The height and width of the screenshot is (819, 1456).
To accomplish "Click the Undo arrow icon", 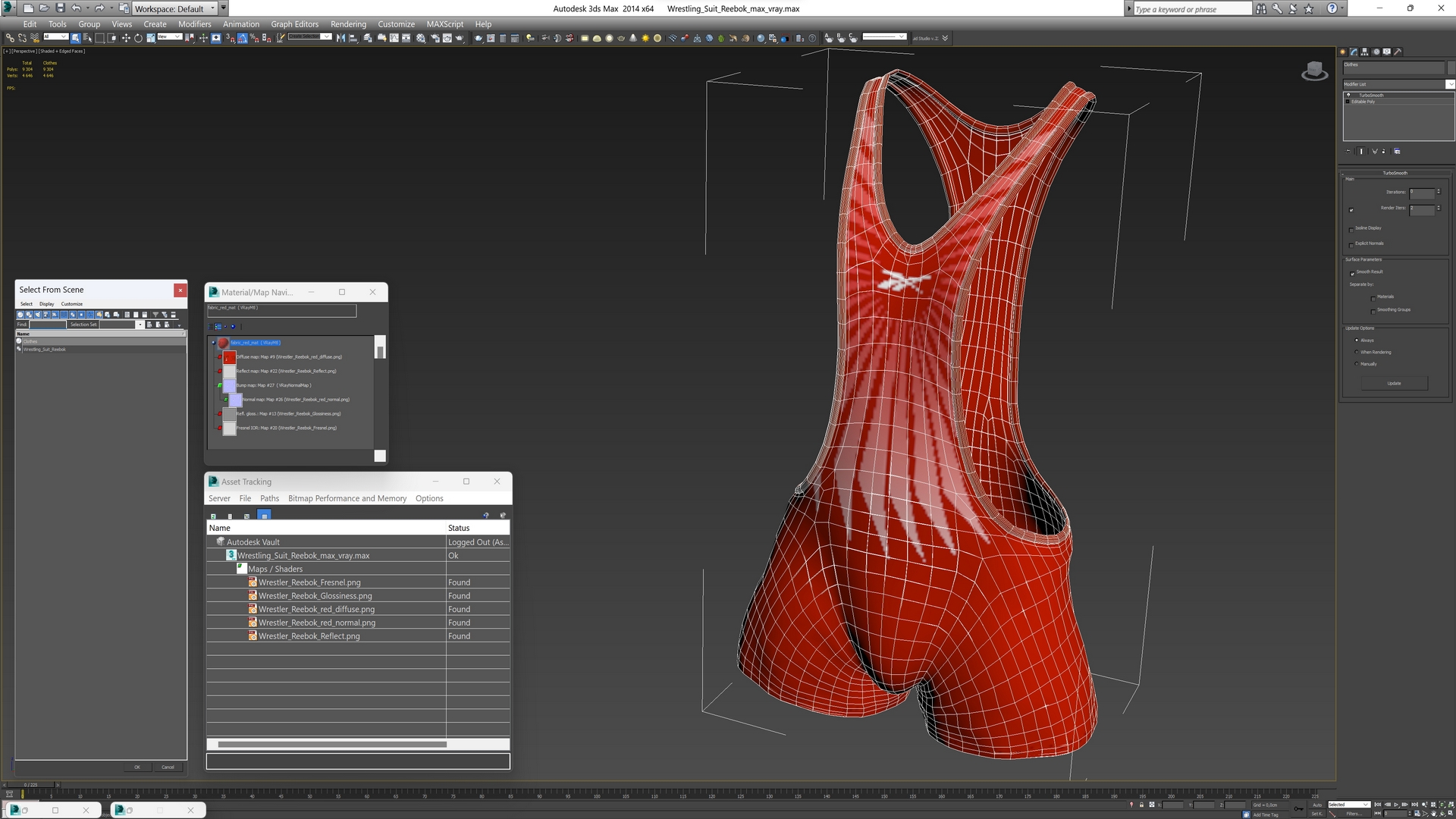I will [76, 8].
